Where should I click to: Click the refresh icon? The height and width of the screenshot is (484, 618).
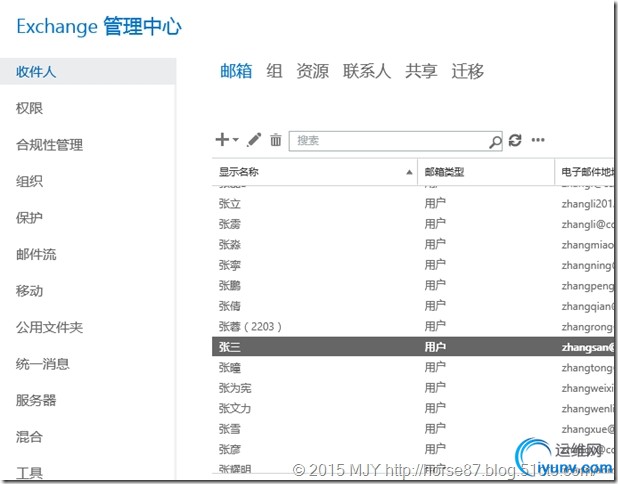coord(515,140)
